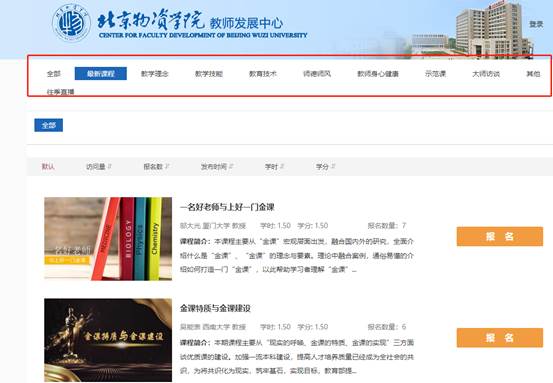Select the 大师访谈 category
Image resolution: width=553 pixels, height=383 pixels.
click(486, 74)
